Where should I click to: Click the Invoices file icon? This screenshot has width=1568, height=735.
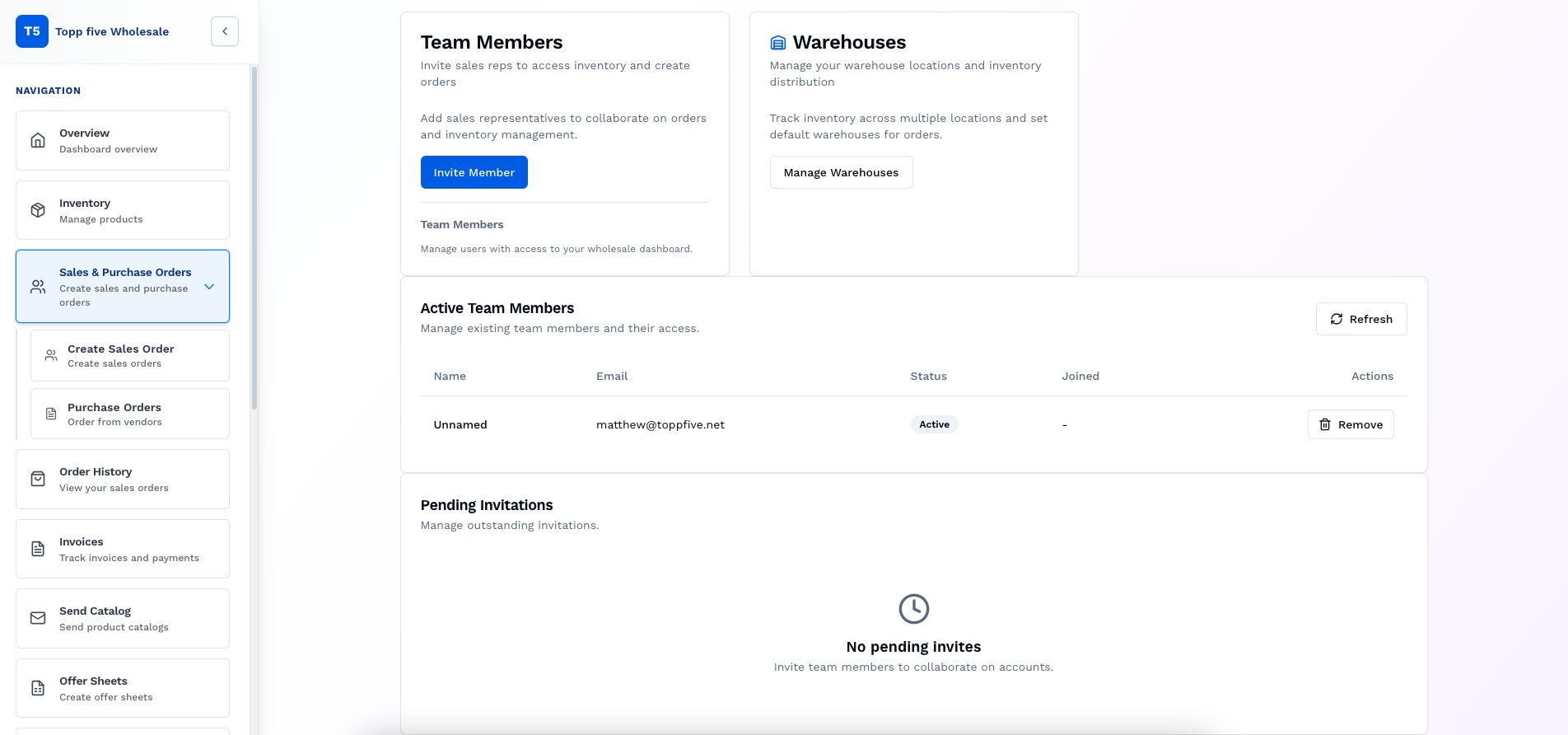(38, 549)
